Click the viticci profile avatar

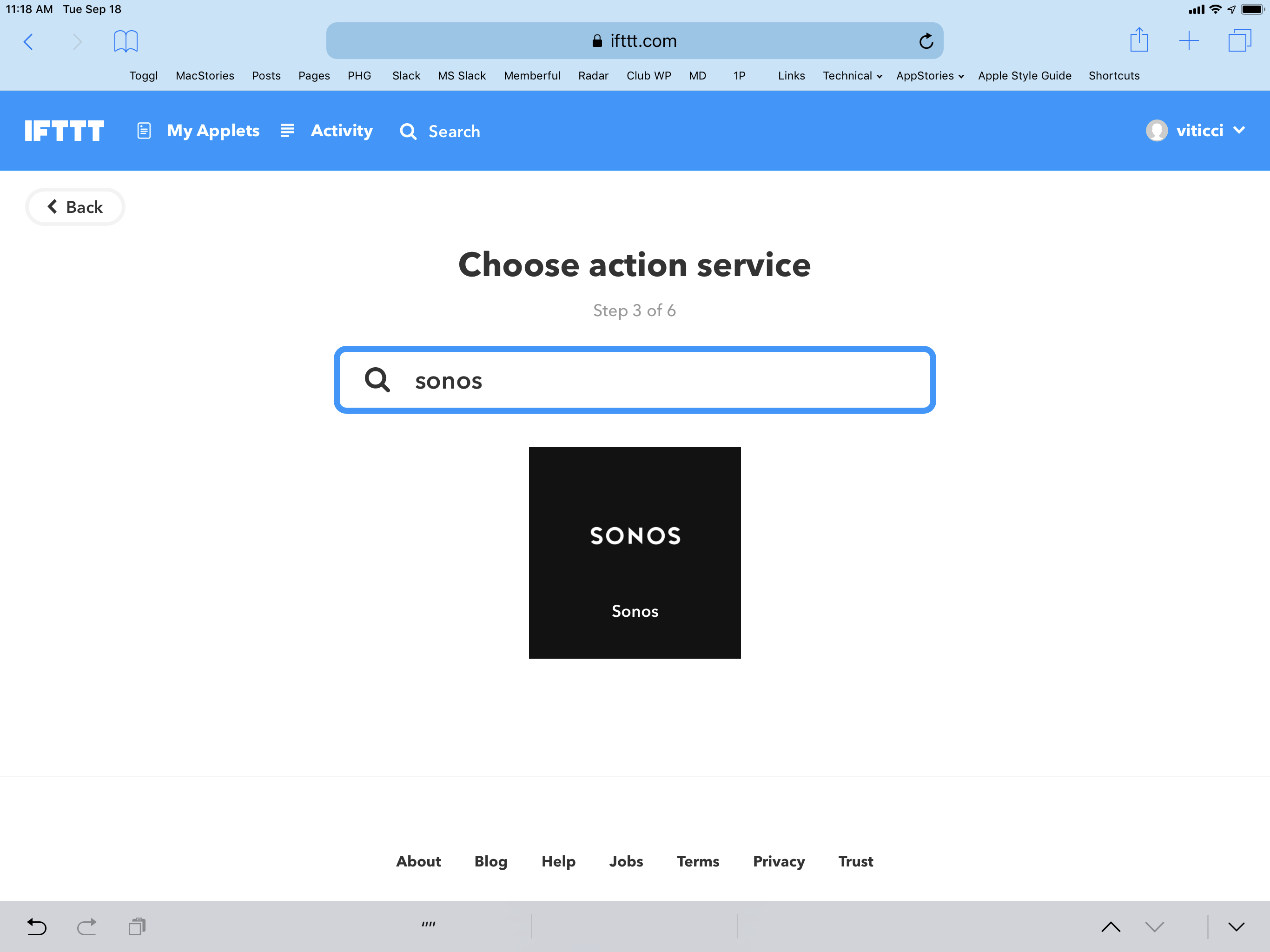[x=1156, y=131]
